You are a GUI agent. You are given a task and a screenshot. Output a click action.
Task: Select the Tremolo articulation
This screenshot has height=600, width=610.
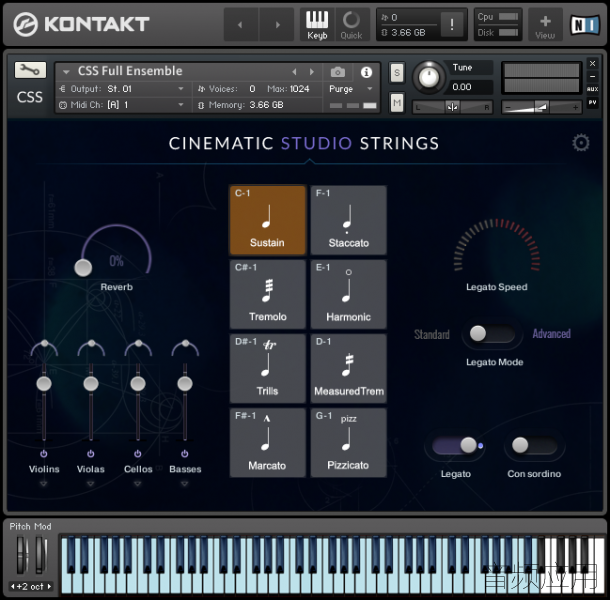[x=268, y=294]
